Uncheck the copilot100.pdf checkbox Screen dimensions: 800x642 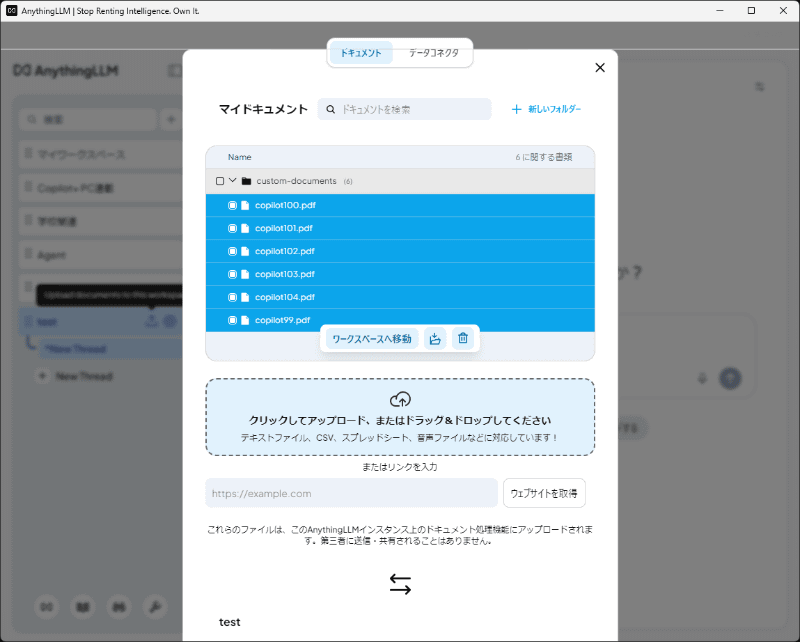point(232,205)
